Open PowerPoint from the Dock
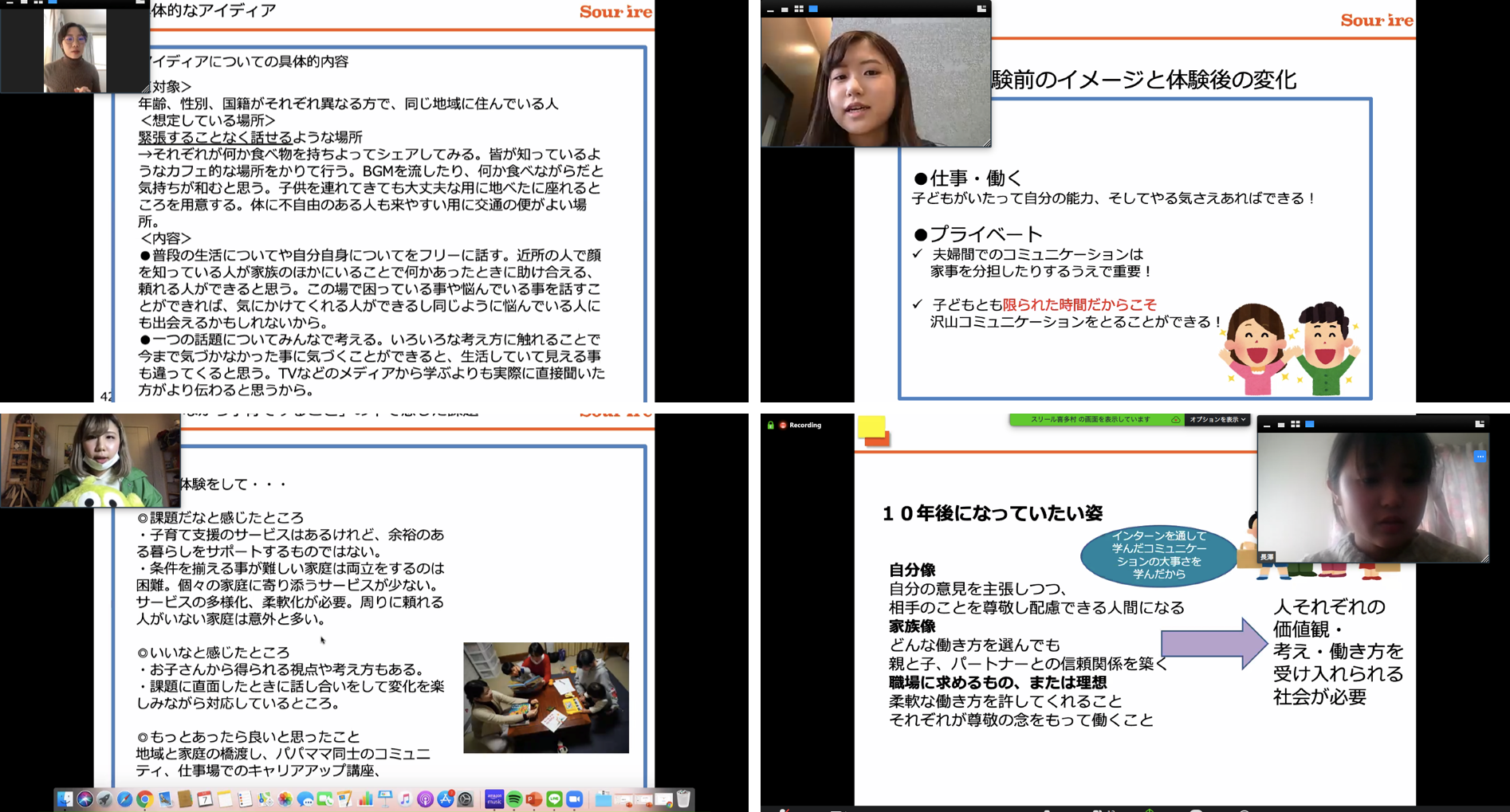Screen dimensions: 1510x812 click(x=534, y=799)
